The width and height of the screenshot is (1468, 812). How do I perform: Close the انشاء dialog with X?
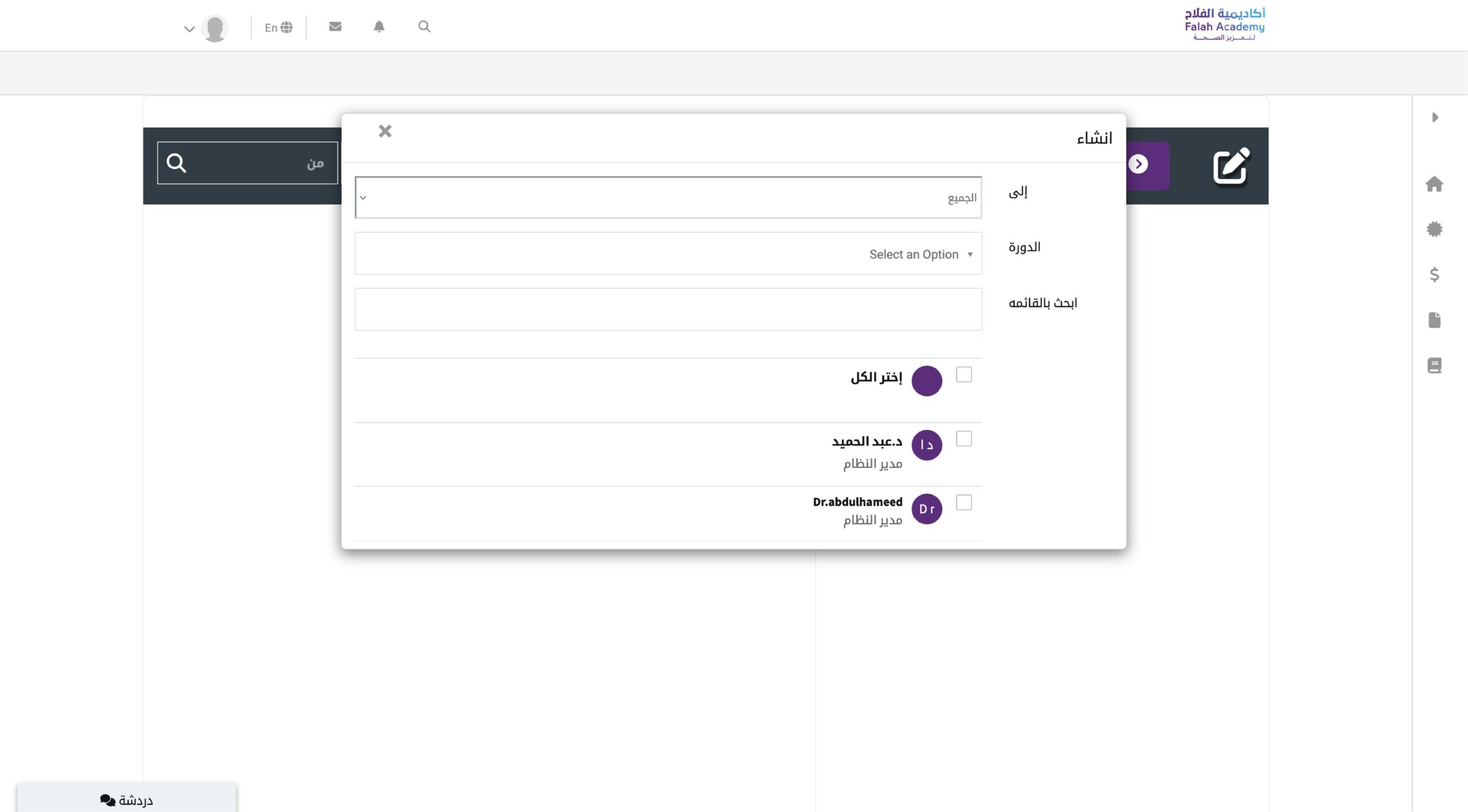point(385,131)
